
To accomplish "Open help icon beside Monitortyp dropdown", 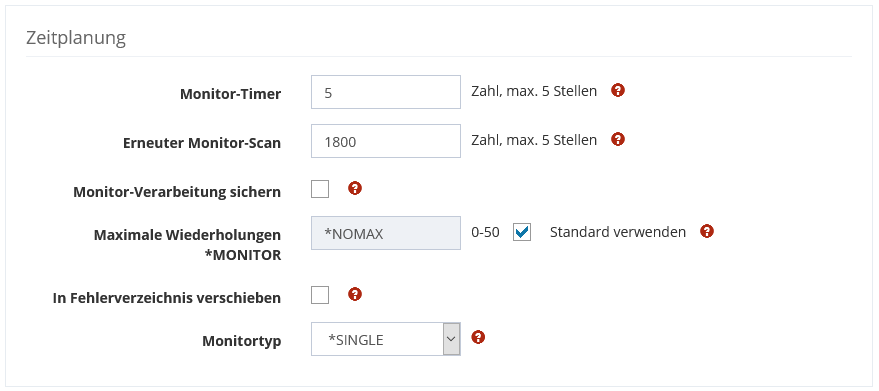I will (478, 337).
